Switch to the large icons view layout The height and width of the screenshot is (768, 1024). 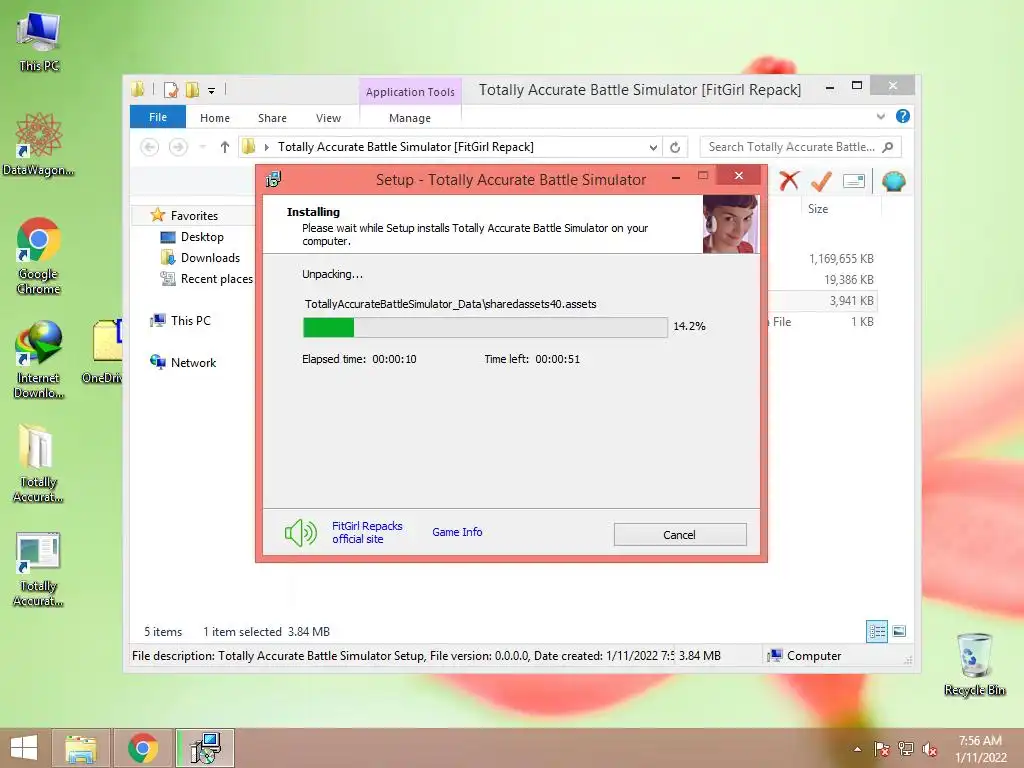coord(899,631)
